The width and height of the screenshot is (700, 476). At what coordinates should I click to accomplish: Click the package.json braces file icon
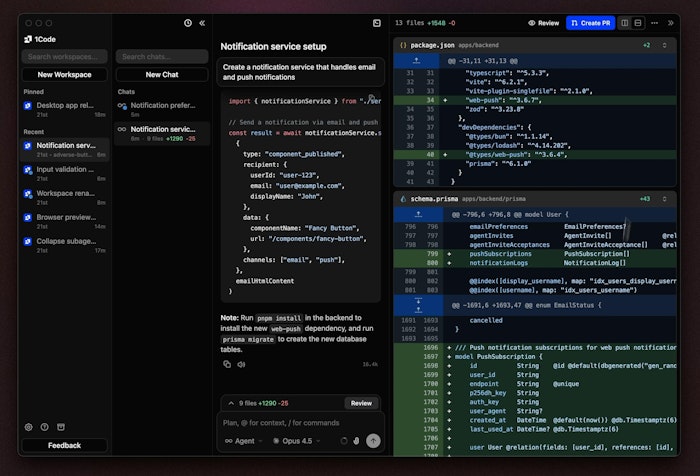(403, 45)
